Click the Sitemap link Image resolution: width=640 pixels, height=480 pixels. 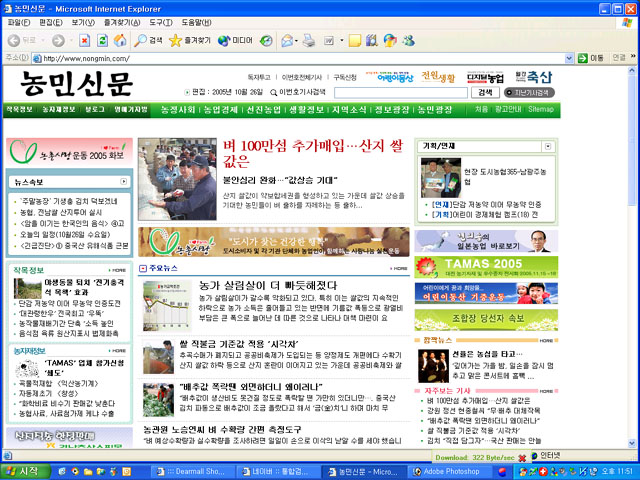[x=541, y=109]
